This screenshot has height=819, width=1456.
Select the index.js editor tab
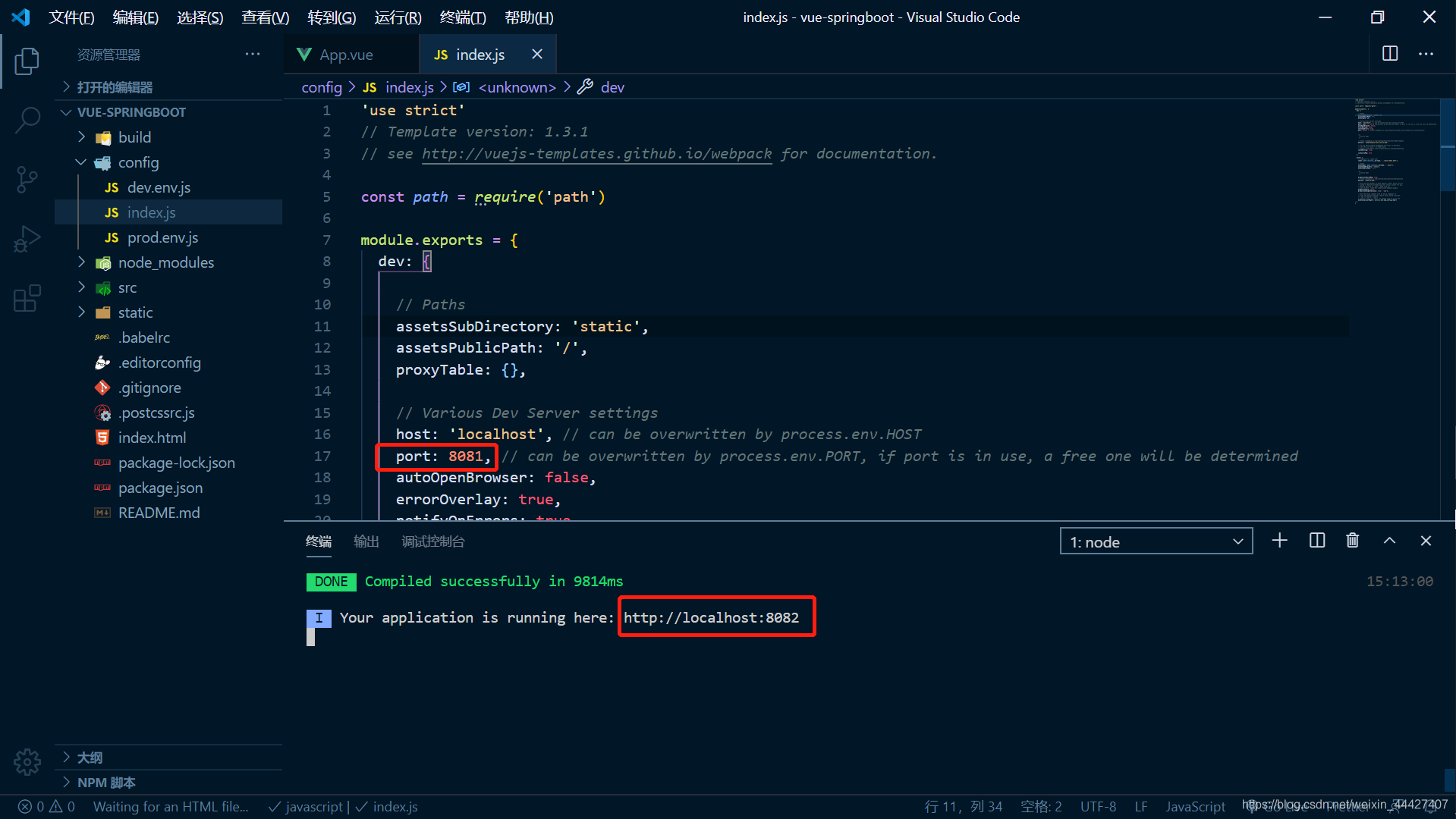click(x=480, y=55)
